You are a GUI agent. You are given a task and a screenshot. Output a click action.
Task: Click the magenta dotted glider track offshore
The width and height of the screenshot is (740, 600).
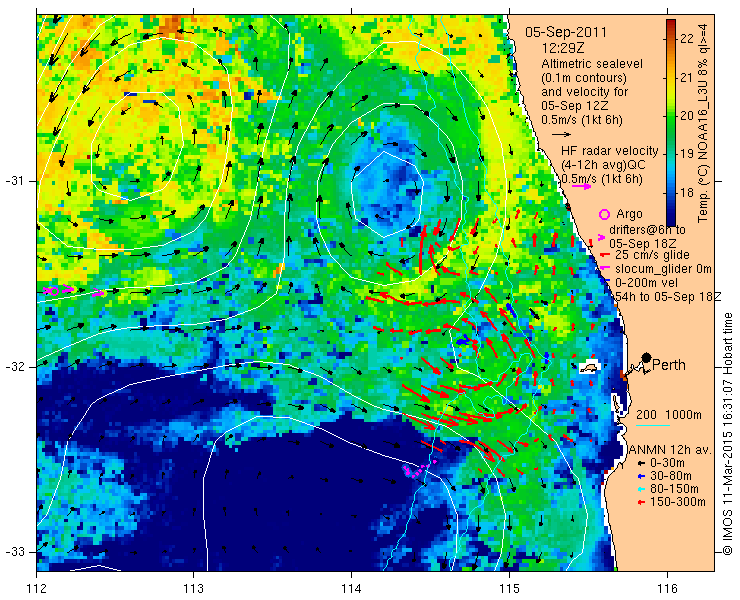[419, 468]
